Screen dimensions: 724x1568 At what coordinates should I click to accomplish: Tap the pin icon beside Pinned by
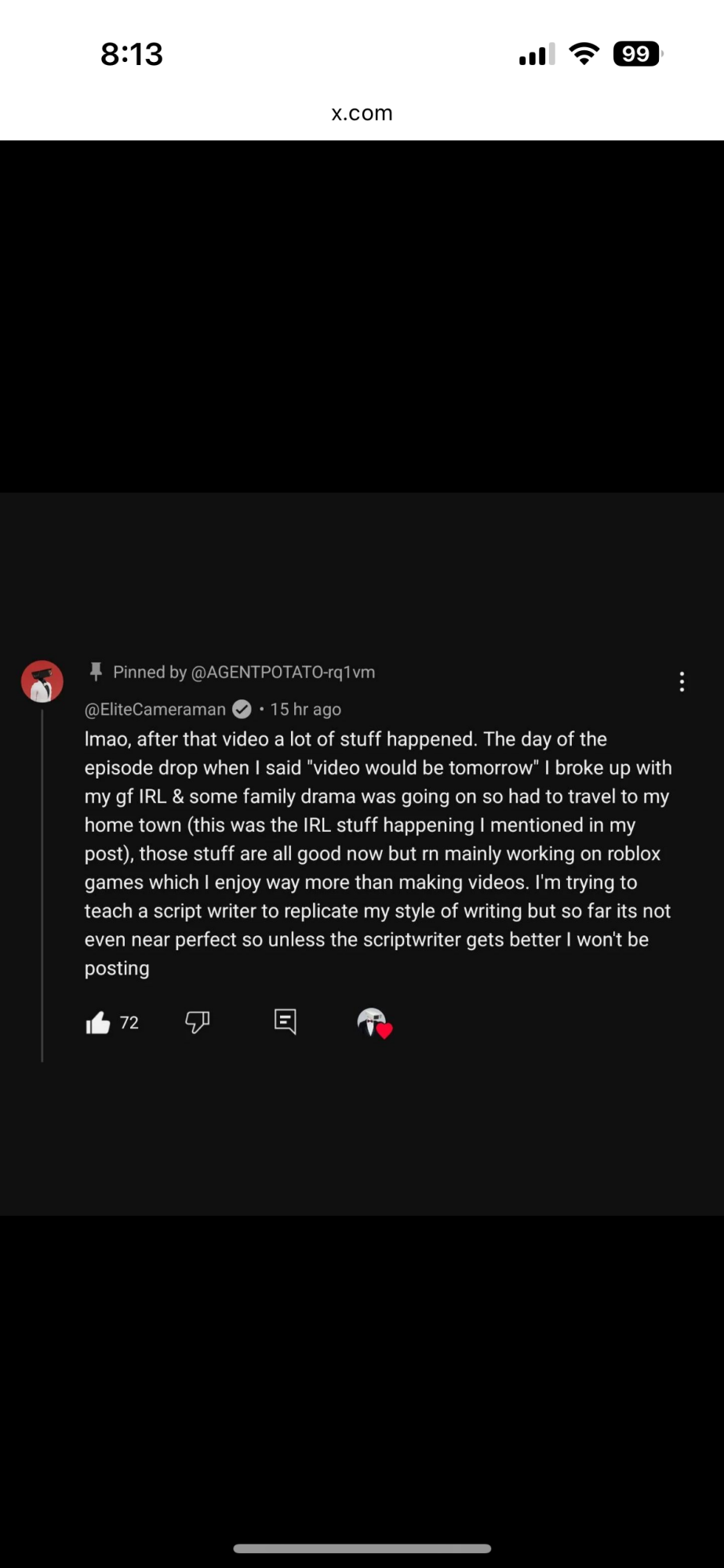point(96,672)
